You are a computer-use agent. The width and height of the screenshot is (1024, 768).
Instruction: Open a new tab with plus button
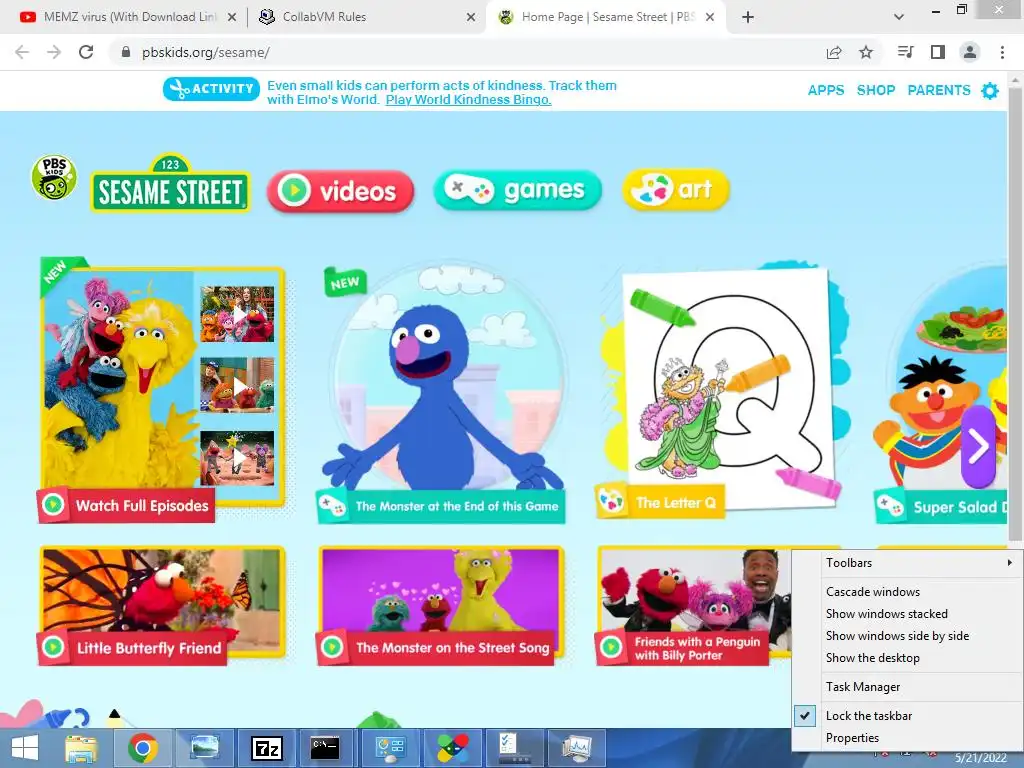point(748,17)
